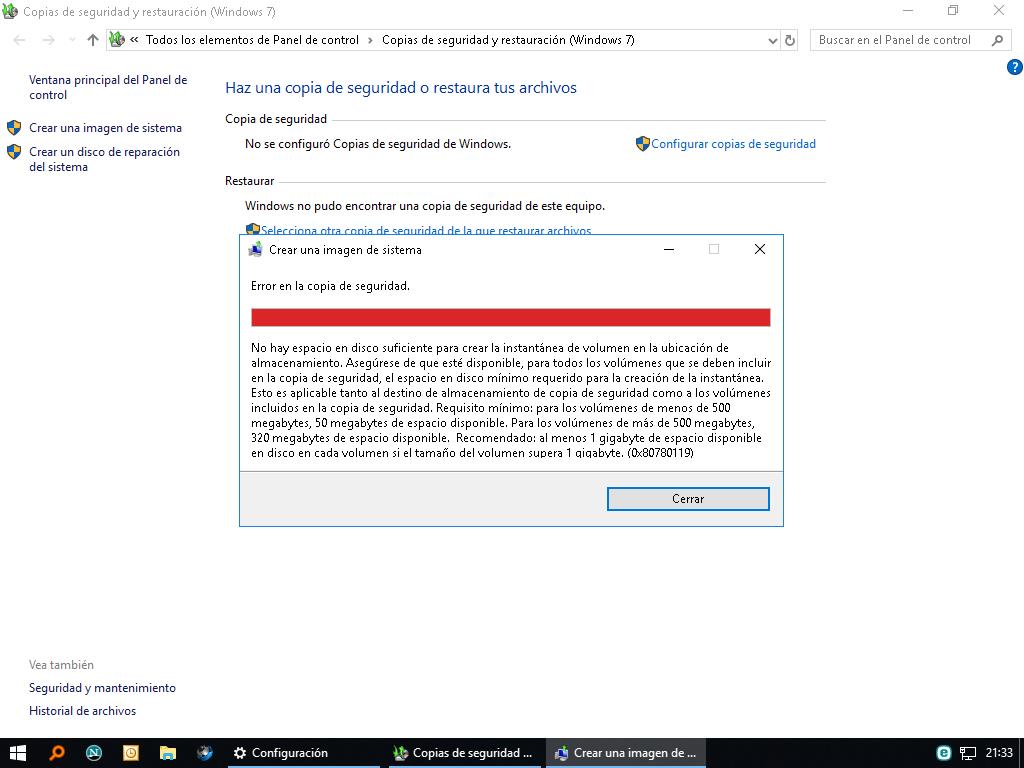Click Configurar copias de seguridad link
1024x768 pixels.
[x=733, y=144]
